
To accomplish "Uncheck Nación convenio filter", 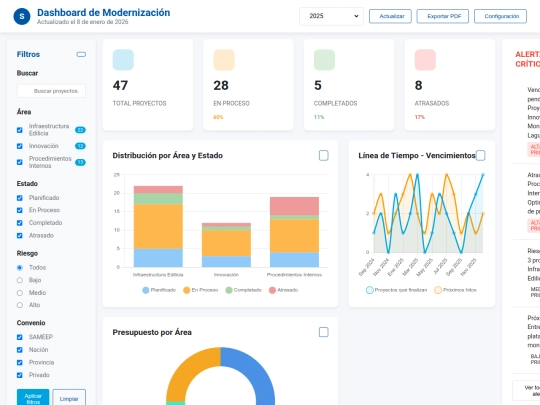I will 20,350.
